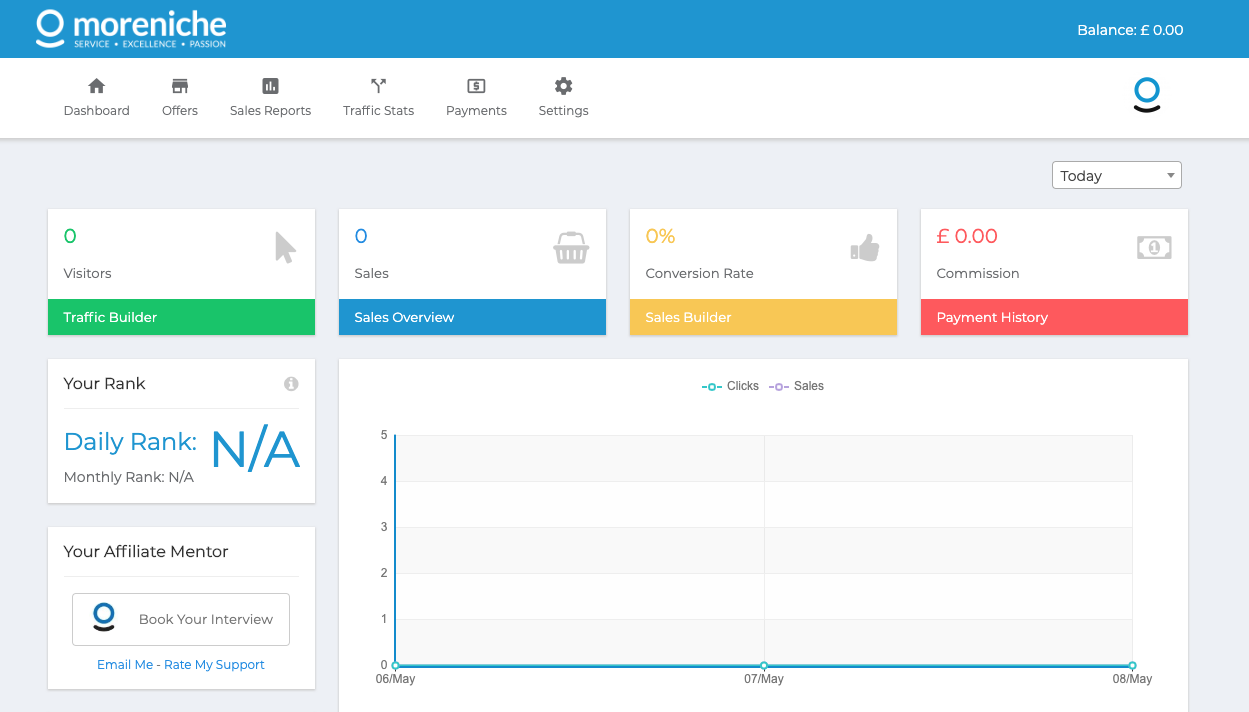Open Offers via the store icon
Image resolution: width=1249 pixels, height=712 pixels.
click(180, 86)
